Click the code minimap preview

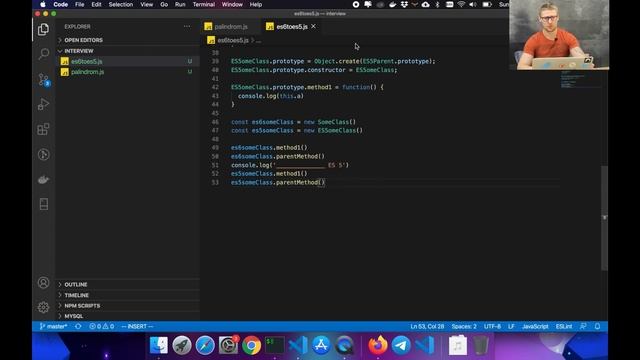tap(580, 80)
